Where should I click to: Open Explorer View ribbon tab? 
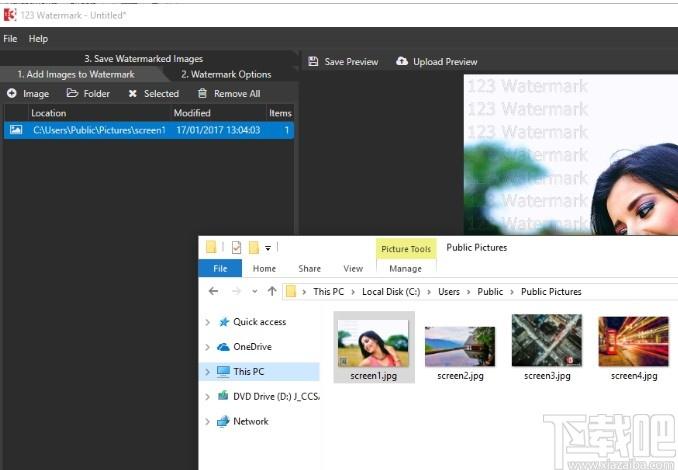[x=353, y=269]
